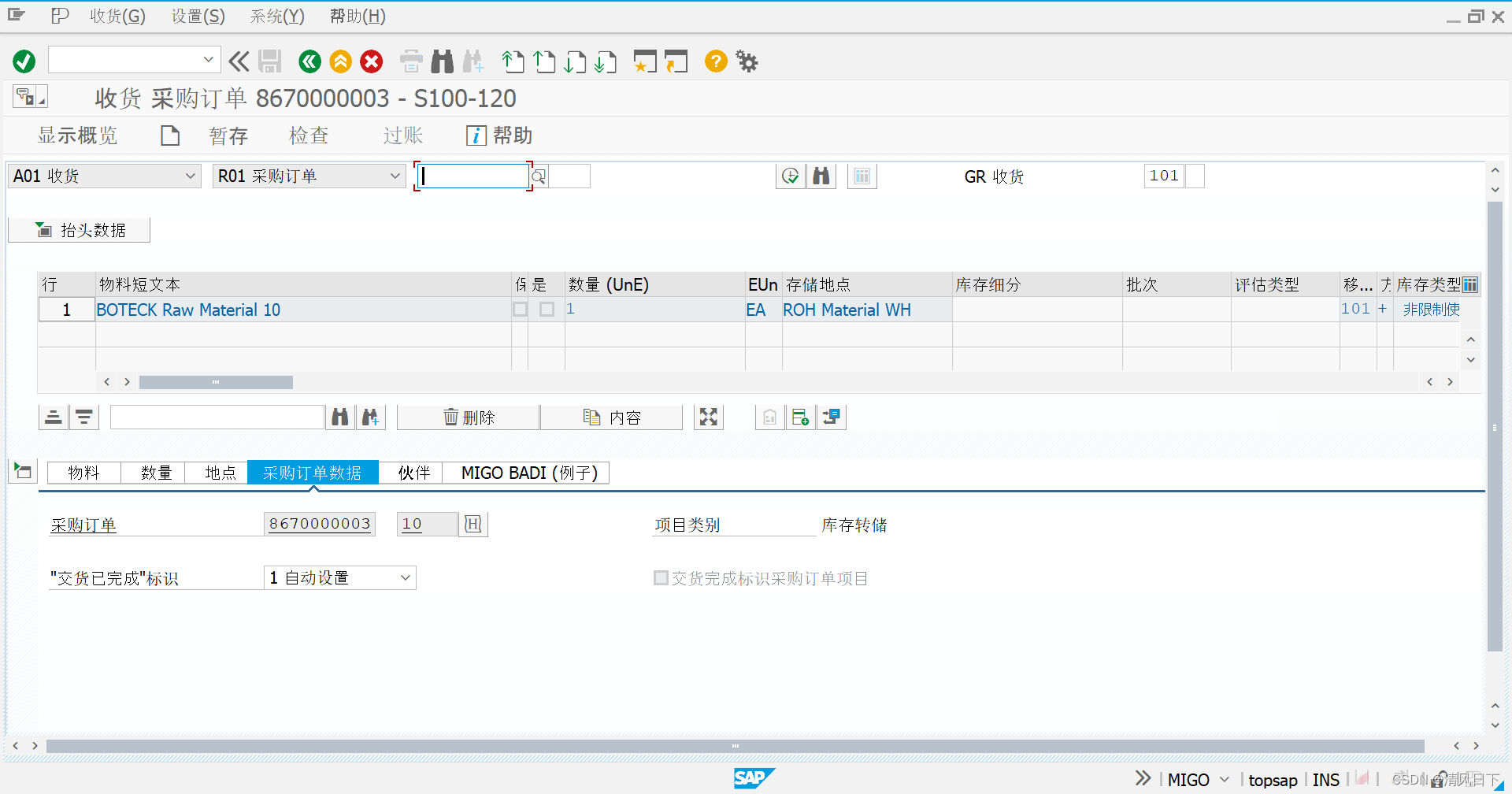This screenshot has height=794, width=1512.
Task: Toggle delivery completed indicator PO item checkbox
Action: [661, 578]
